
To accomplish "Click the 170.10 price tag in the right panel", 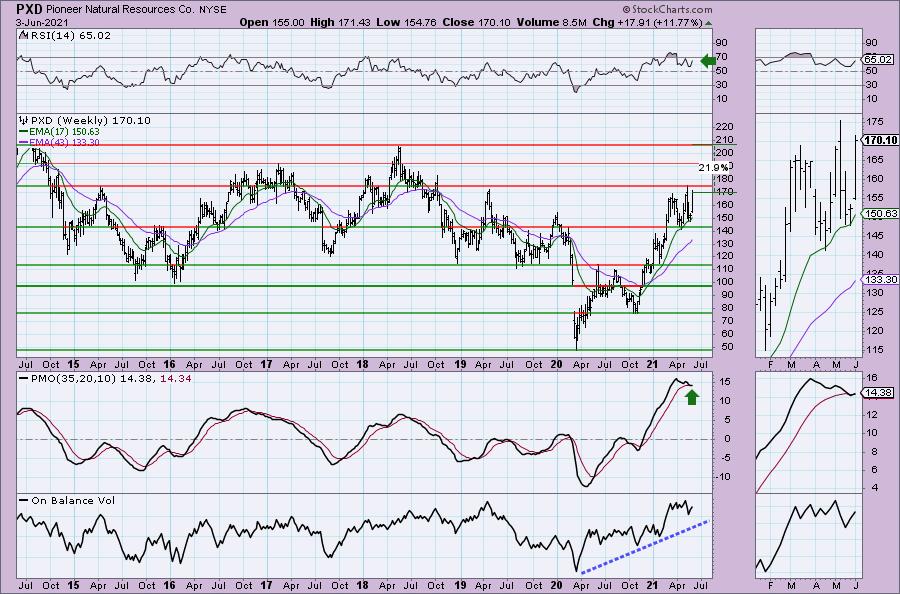I will pyautogui.click(x=880, y=140).
